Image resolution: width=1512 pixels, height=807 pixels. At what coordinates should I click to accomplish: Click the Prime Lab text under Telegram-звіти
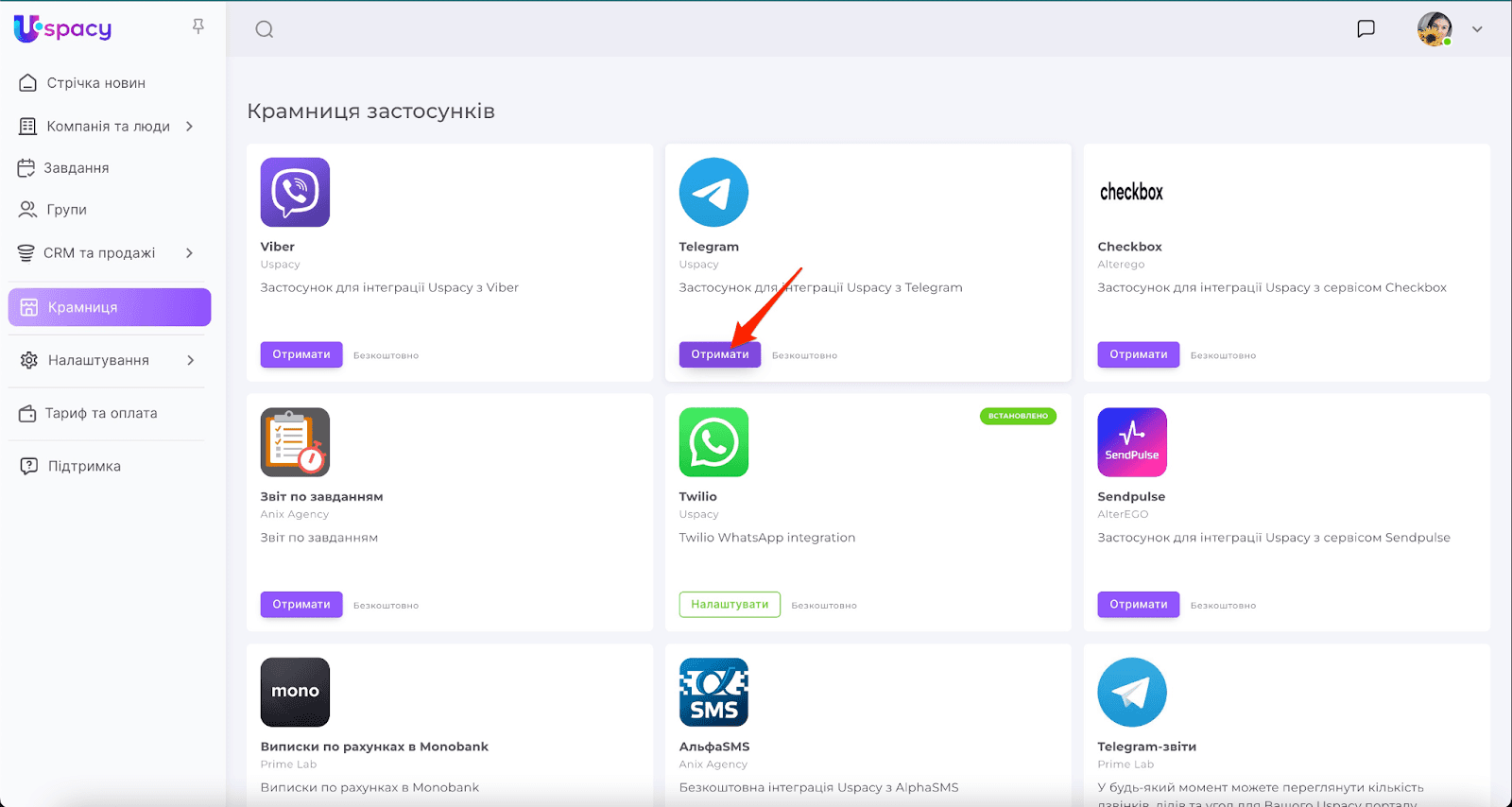tap(1125, 764)
